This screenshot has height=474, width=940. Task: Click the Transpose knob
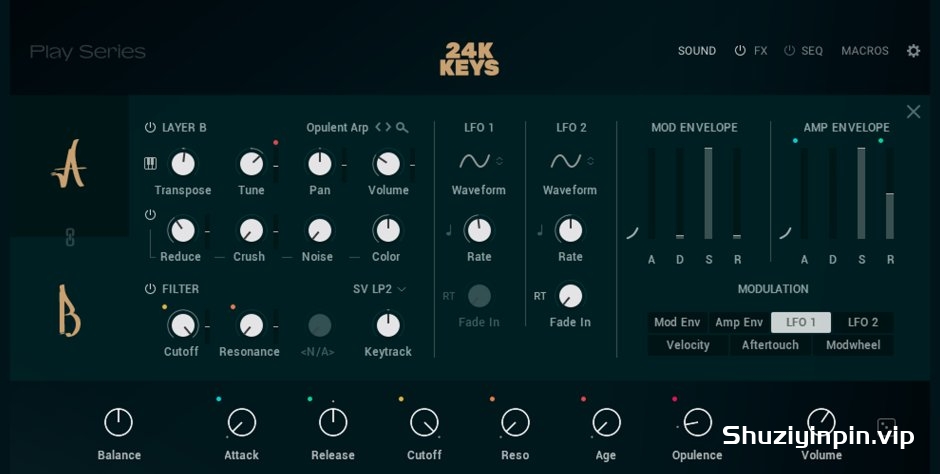183,164
